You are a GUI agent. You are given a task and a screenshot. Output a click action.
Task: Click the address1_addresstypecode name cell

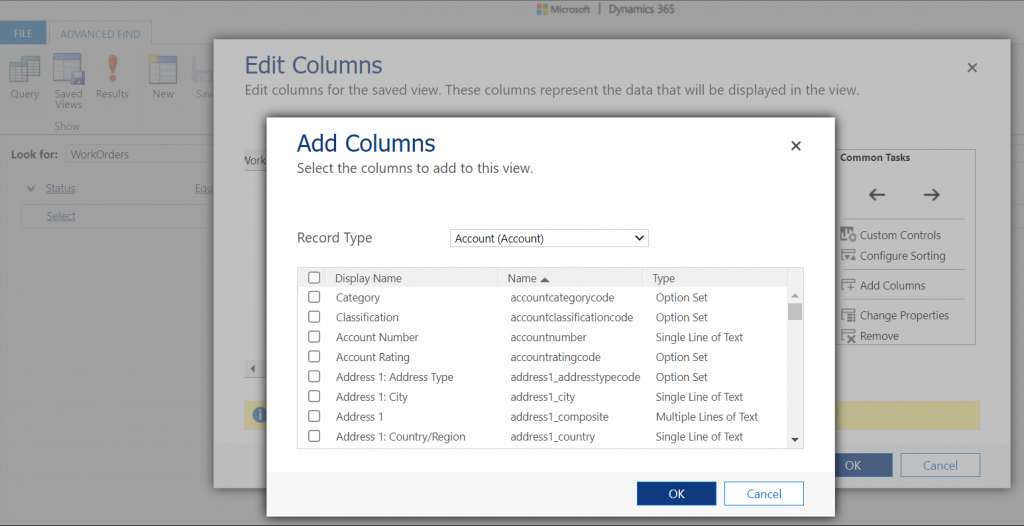(575, 377)
